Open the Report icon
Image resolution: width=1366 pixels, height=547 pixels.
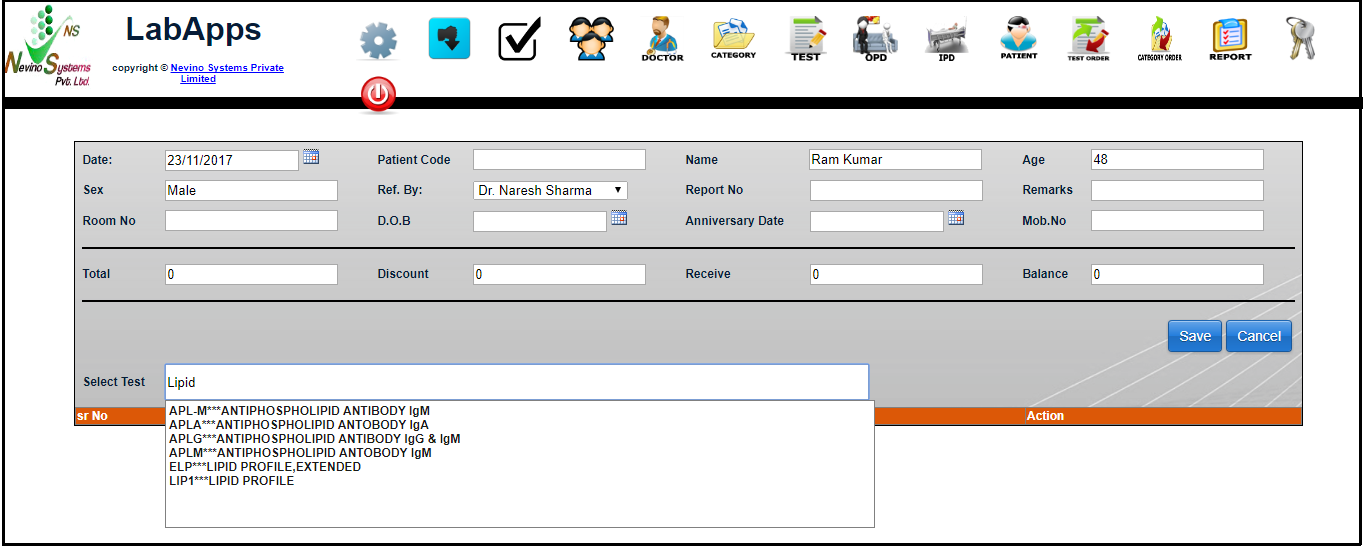click(x=1230, y=39)
